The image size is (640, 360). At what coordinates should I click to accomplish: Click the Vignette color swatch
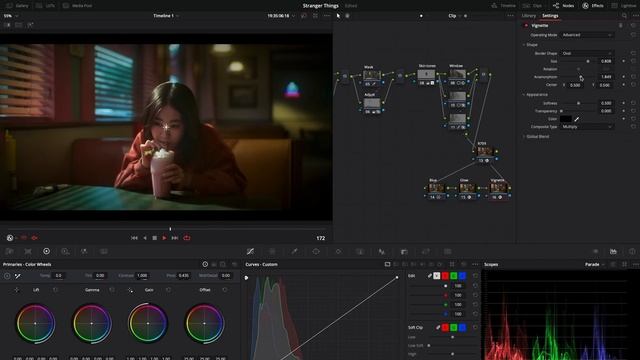click(565, 119)
